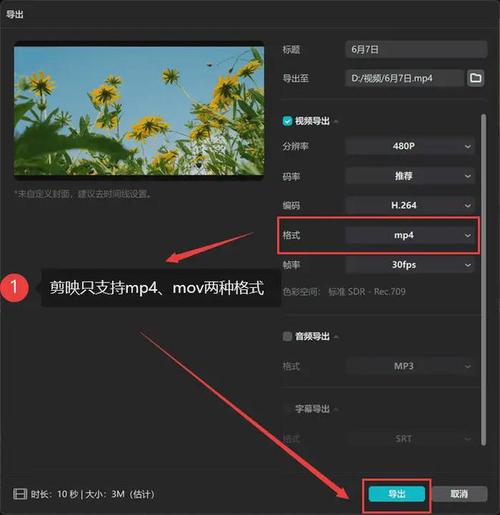500x515 pixels.
Task: Click the 时长: 10 秒 size estimate text
Action: click(x=93, y=494)
